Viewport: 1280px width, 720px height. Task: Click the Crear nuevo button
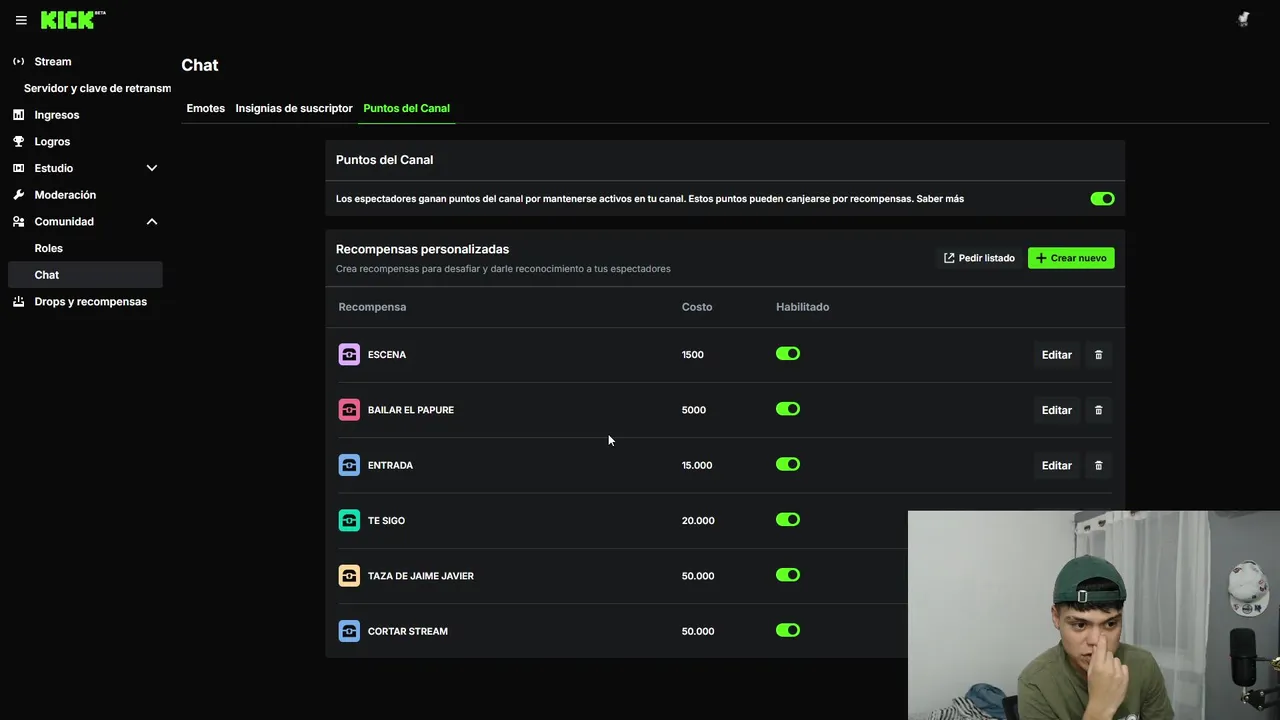(x=1070, y=258)
